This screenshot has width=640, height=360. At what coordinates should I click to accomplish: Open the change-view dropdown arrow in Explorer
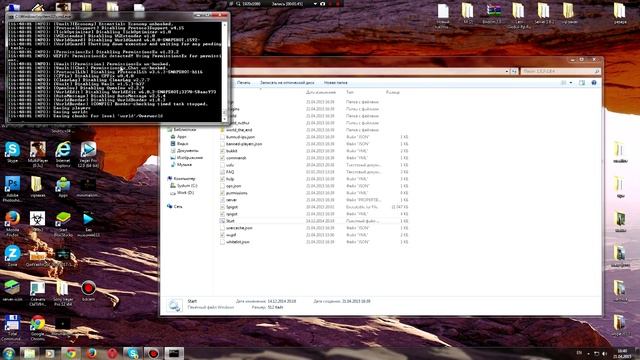571,82
